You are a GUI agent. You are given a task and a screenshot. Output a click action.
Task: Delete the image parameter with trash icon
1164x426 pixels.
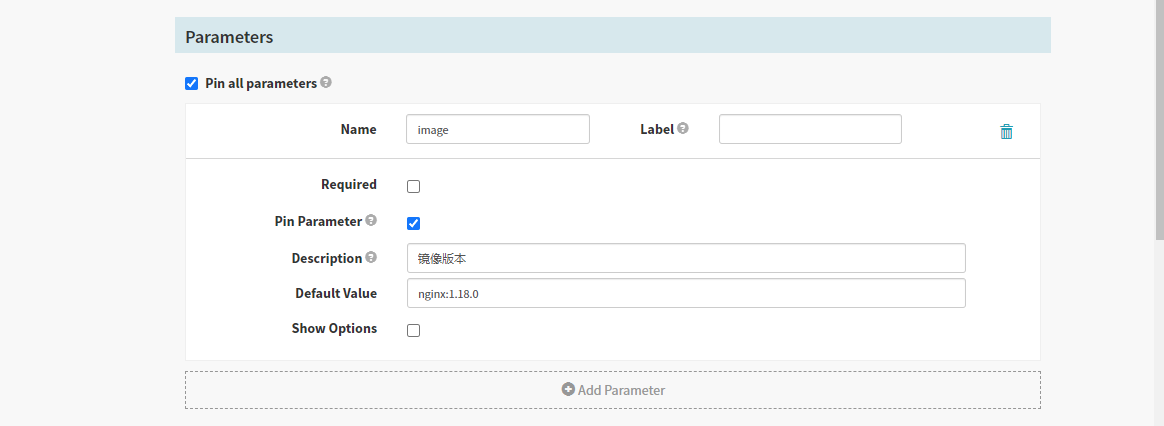pos(1006,131)
